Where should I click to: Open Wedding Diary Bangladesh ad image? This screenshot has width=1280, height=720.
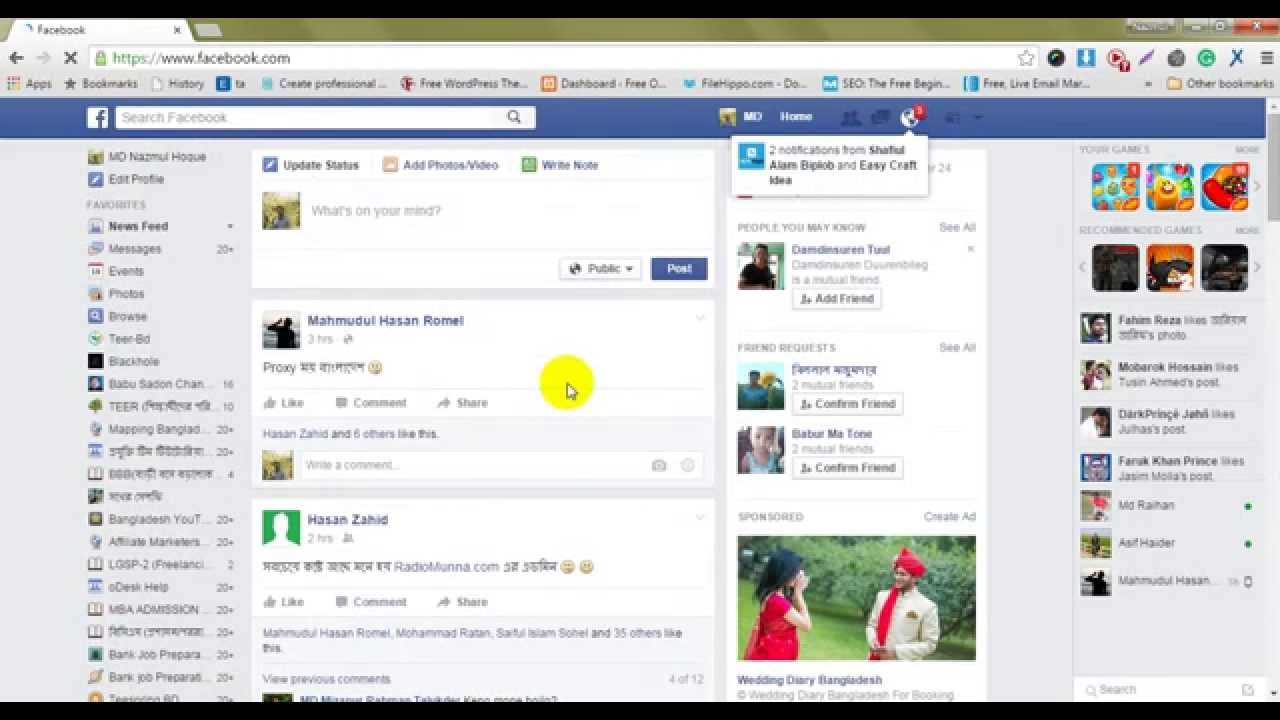(857, 598)
